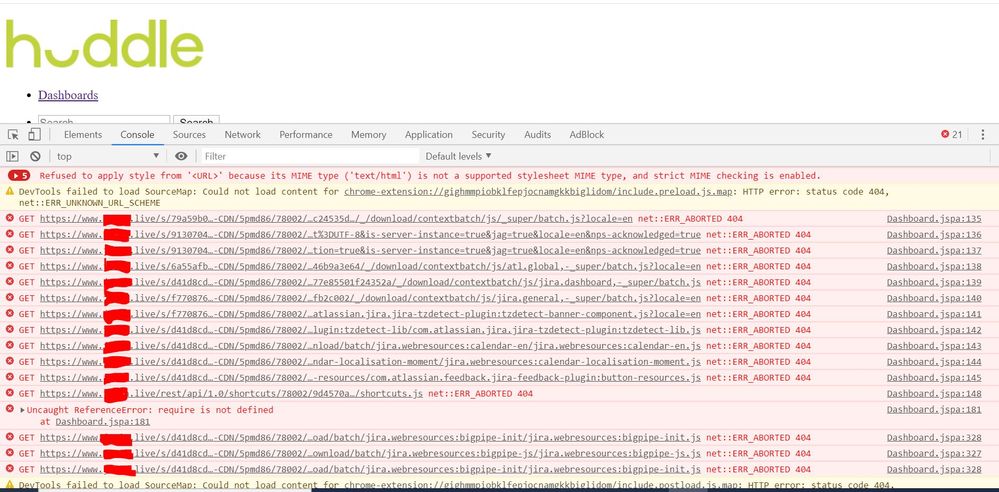
Task: Open the AdBlock tab
Action: (587, 134)
